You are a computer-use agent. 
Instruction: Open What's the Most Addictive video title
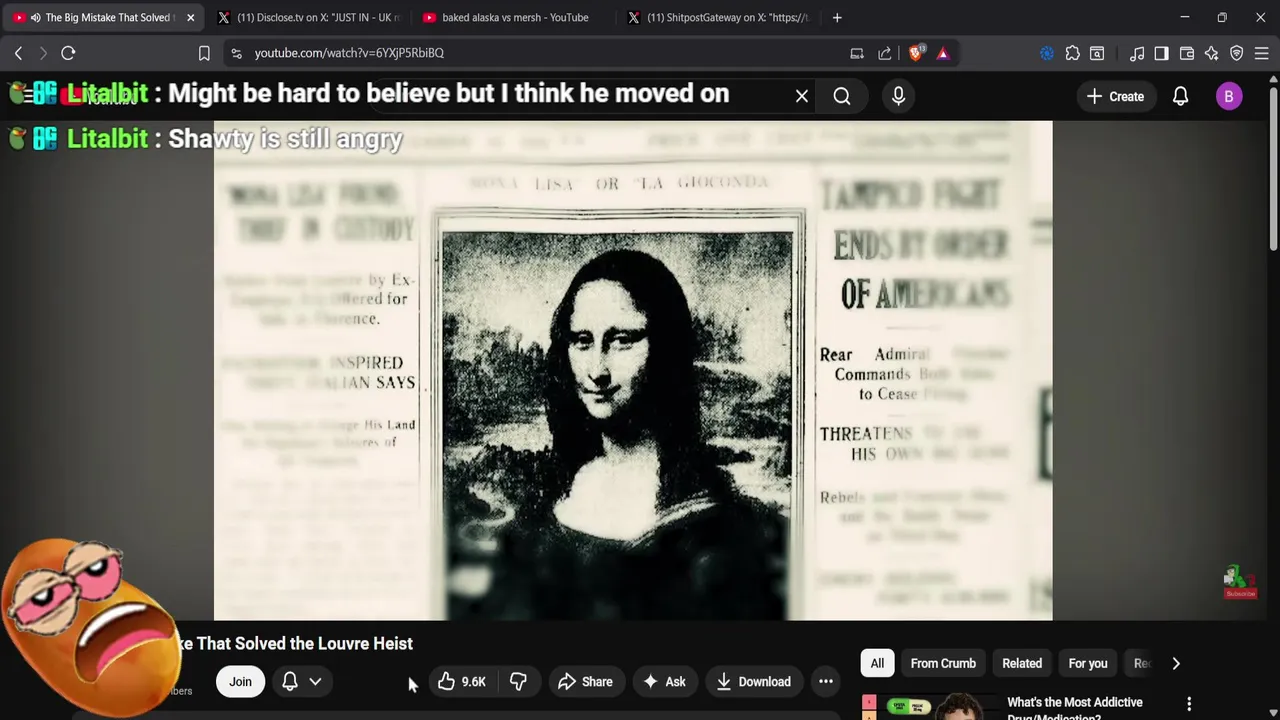(x=1075, y=708)
